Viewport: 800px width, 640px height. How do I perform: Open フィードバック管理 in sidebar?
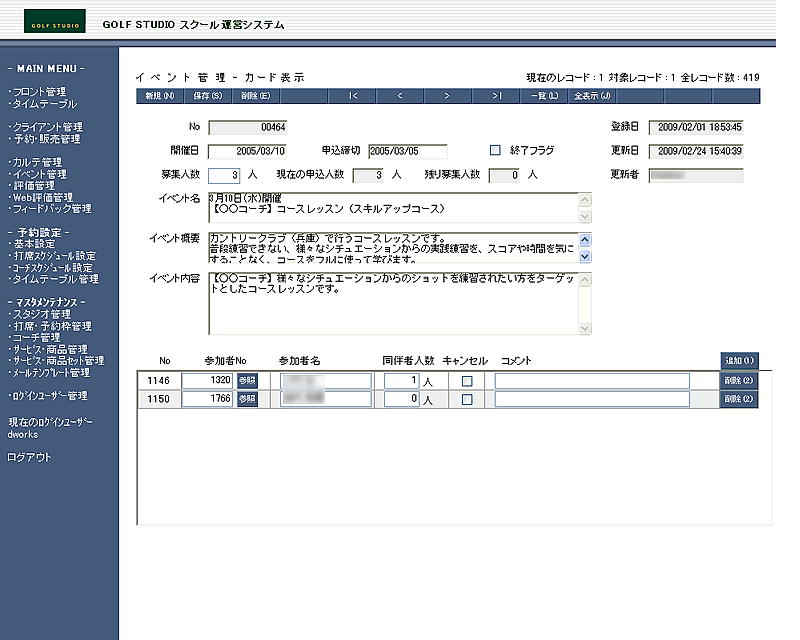point(52,209)
